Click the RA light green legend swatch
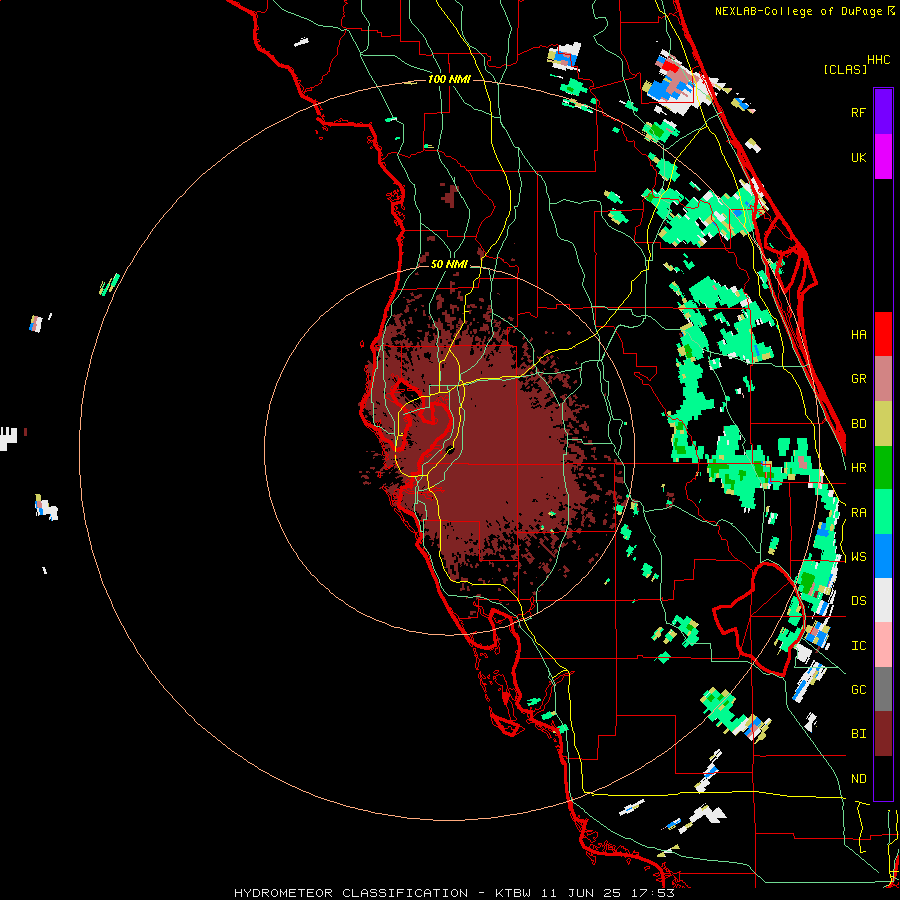This screenshot has height=900, width=900. coord(883,512)
